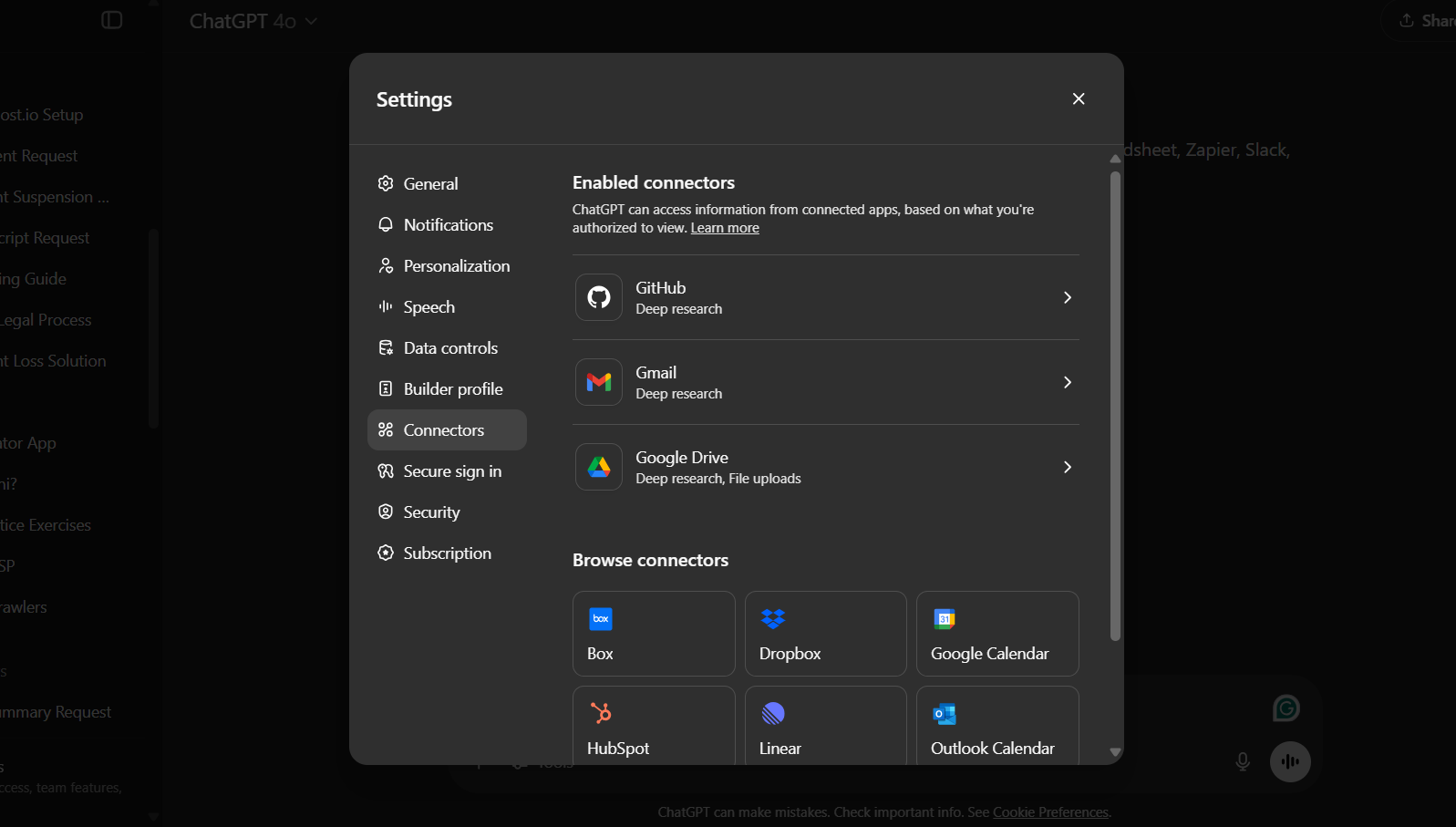The height and width of the screenshot is (827, 1456).
Task: Close the Settings dialog
Action: click(x=1079, y=98)
